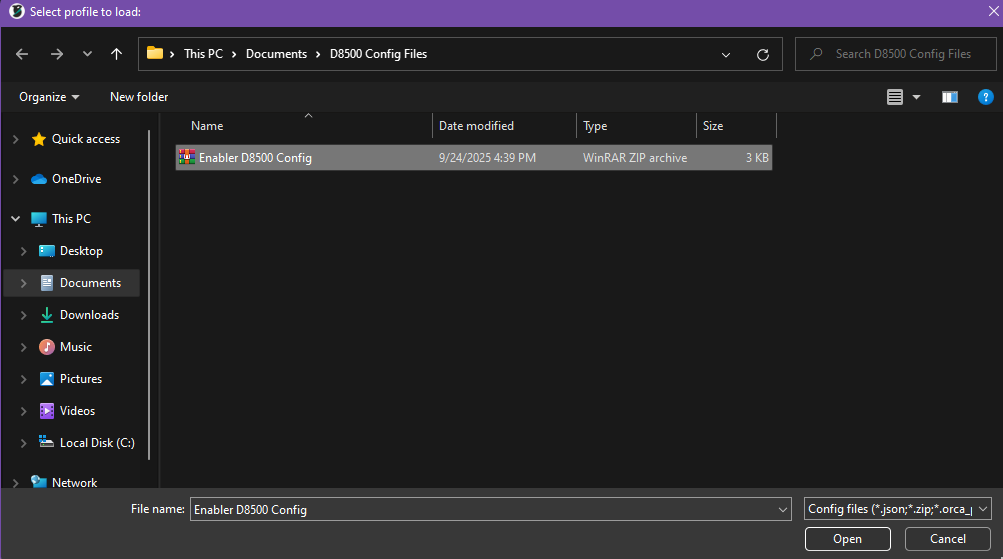The height and width of the screenshot is (559, 1003).
Task: Click the Back navigation arrow
Action: click(22, 54)
